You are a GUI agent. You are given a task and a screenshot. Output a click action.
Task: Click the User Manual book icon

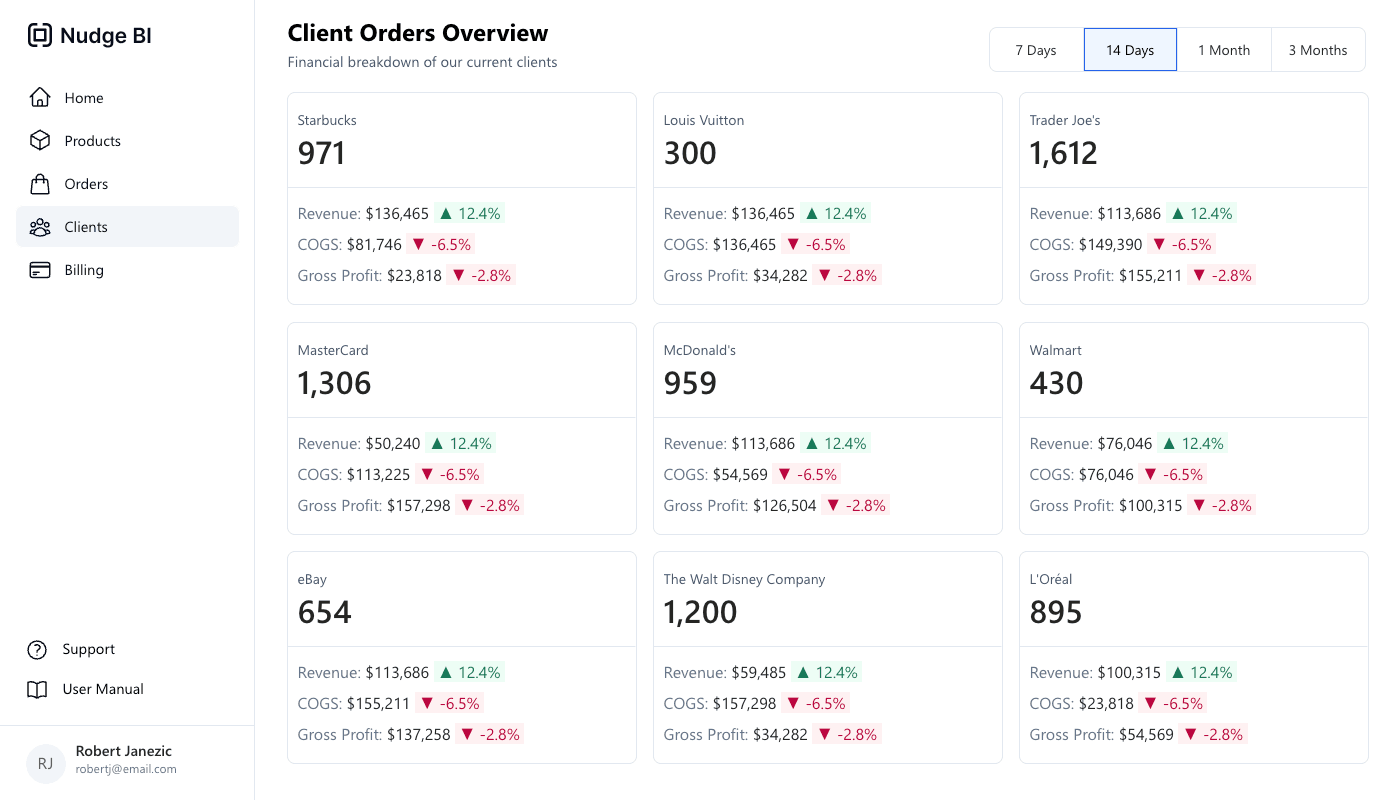click(x=37, y=690)
